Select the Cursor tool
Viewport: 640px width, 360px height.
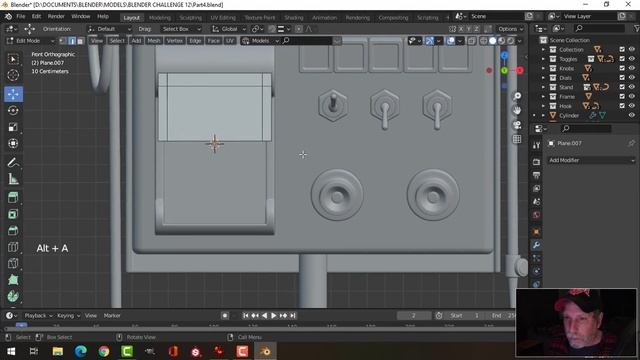coord(13,75)
